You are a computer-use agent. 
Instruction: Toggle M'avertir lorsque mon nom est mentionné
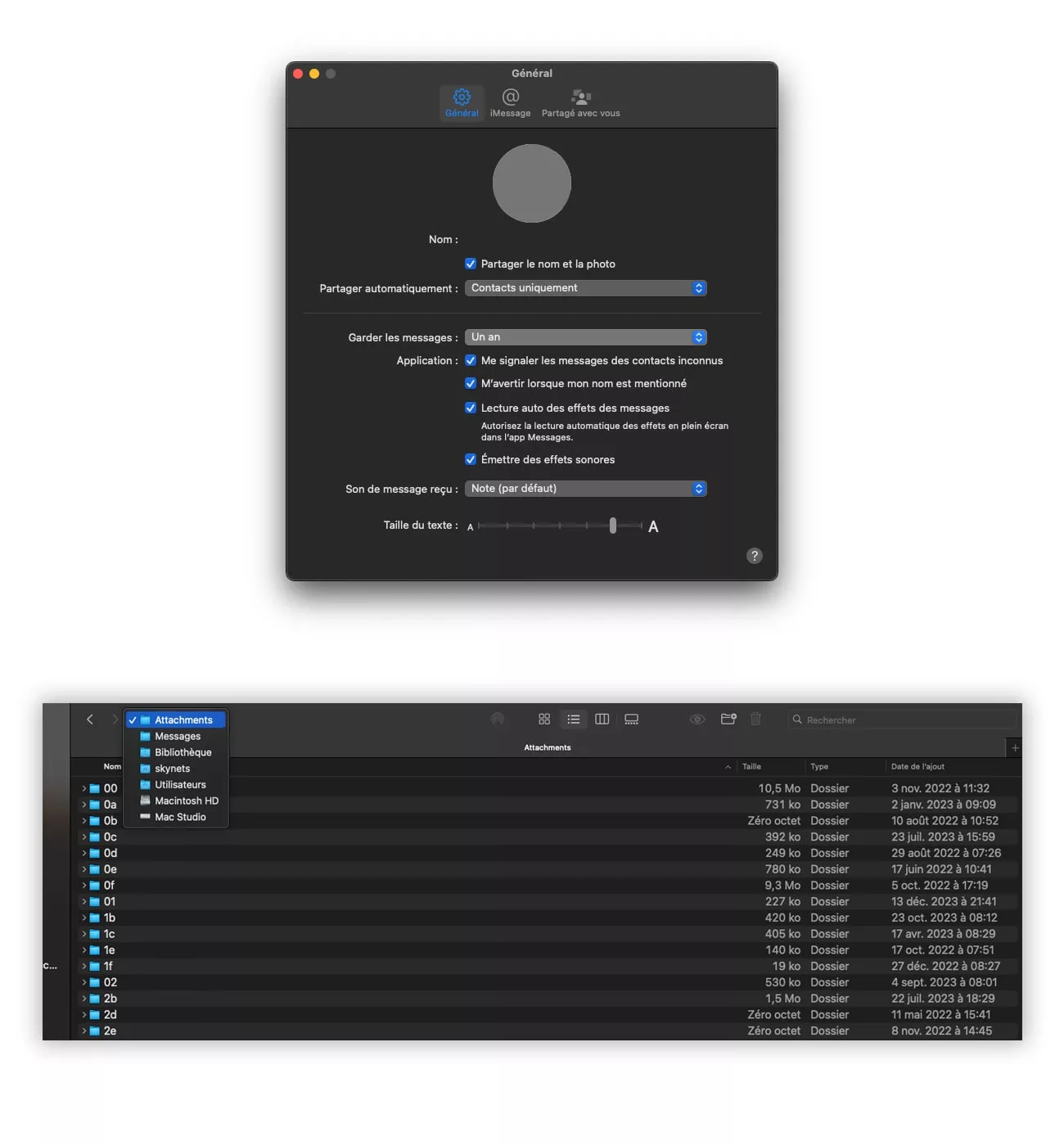click(471, 383)
